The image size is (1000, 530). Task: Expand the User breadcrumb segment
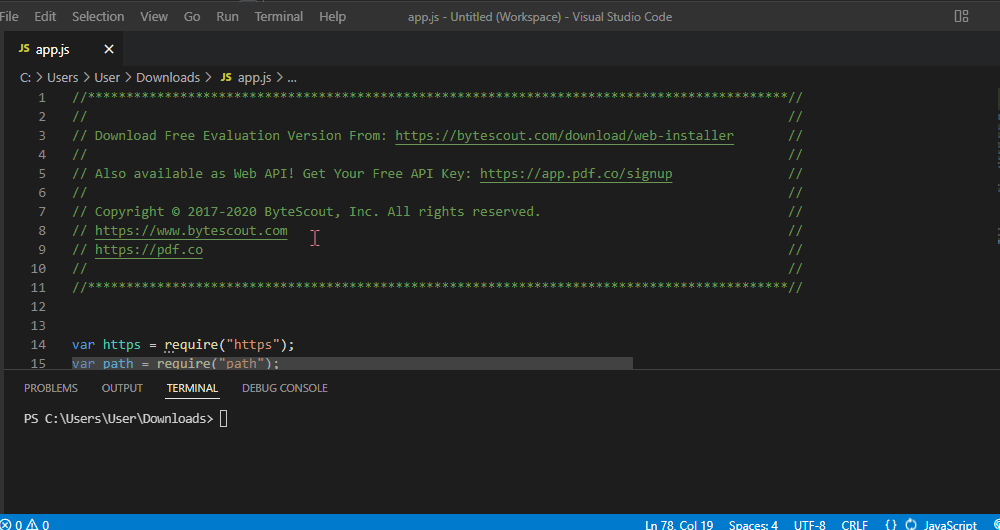coord(107,78)
